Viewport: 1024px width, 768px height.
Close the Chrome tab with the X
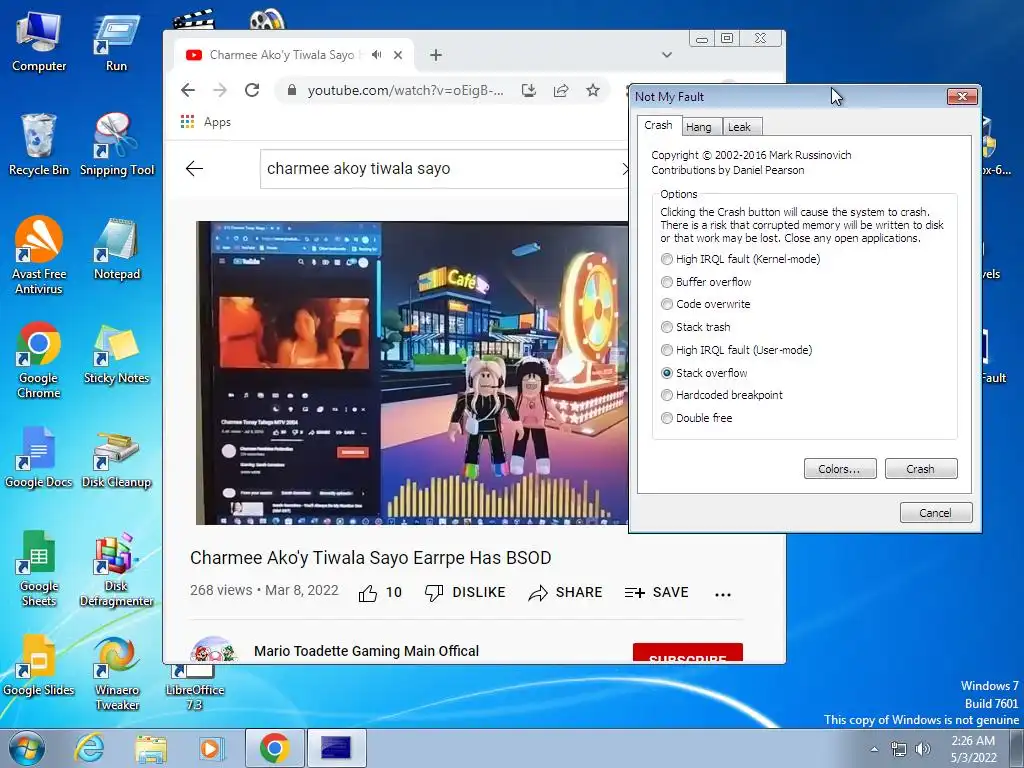[x=398, y=55]
